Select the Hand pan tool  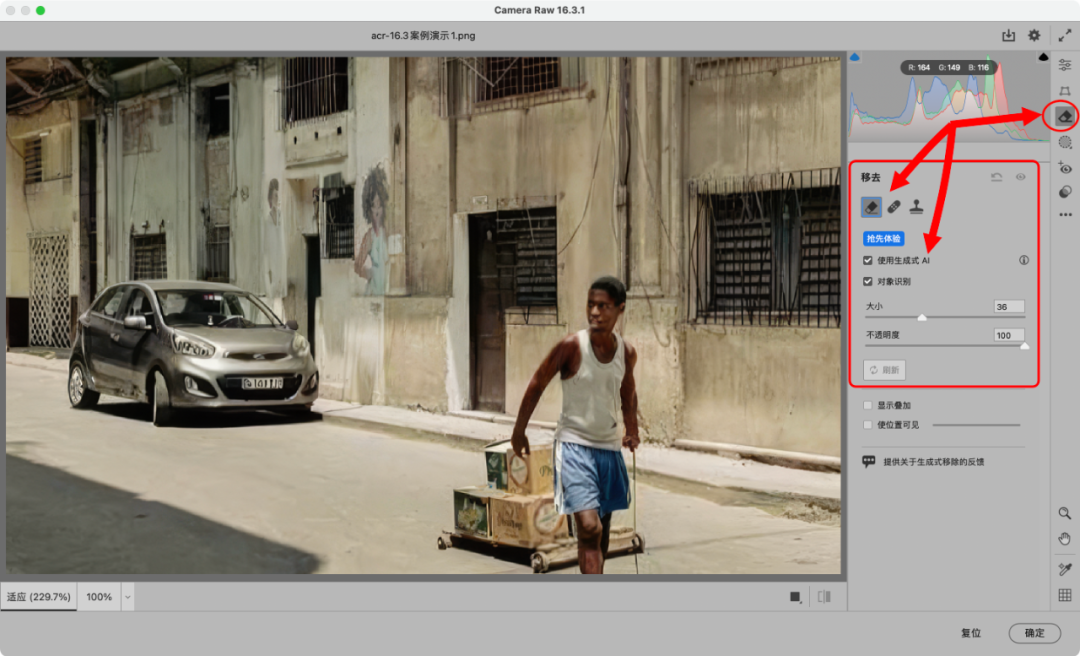(1065, 539)
